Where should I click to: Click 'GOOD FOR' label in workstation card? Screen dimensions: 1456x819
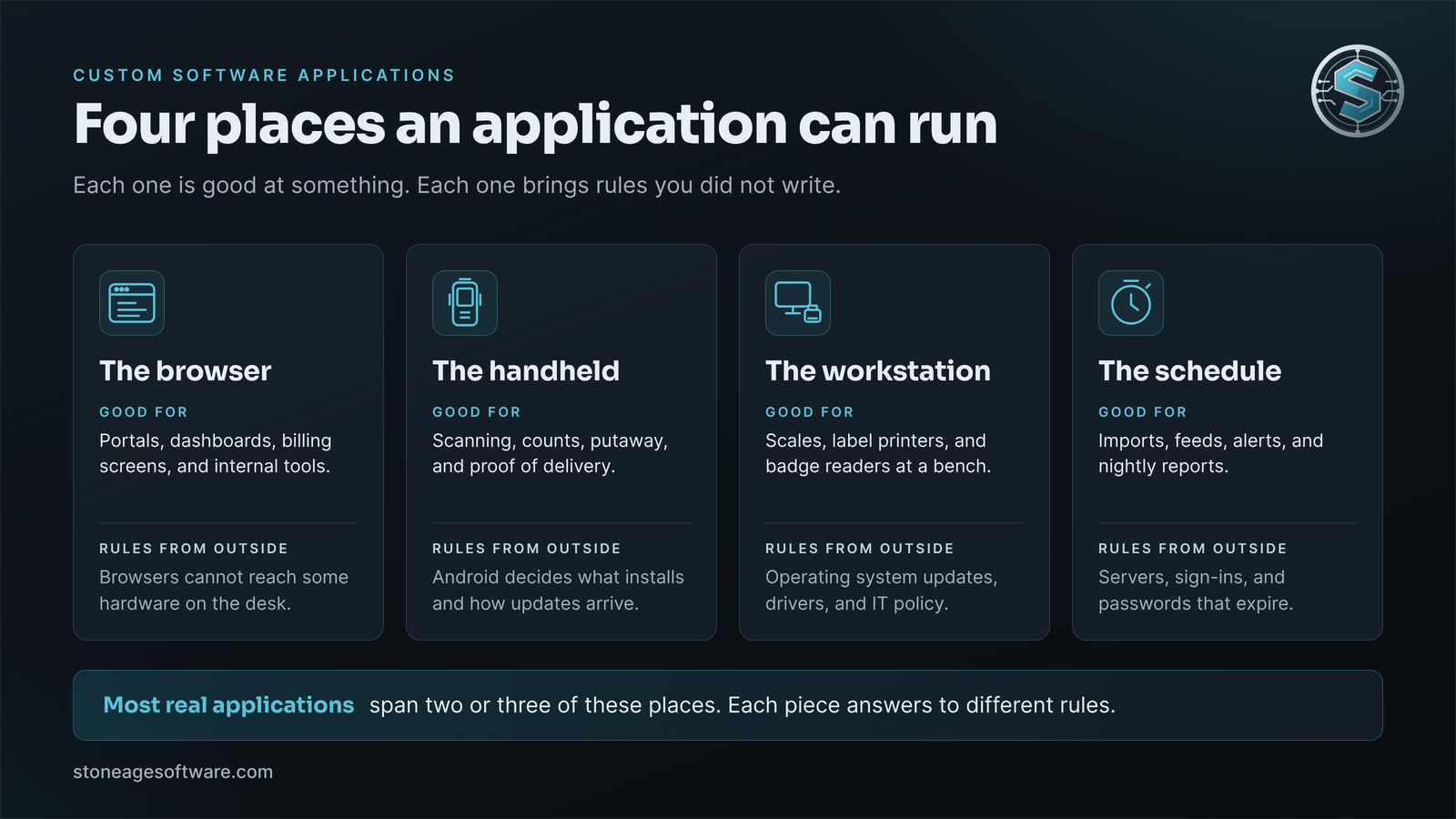[x=809, y=412]
